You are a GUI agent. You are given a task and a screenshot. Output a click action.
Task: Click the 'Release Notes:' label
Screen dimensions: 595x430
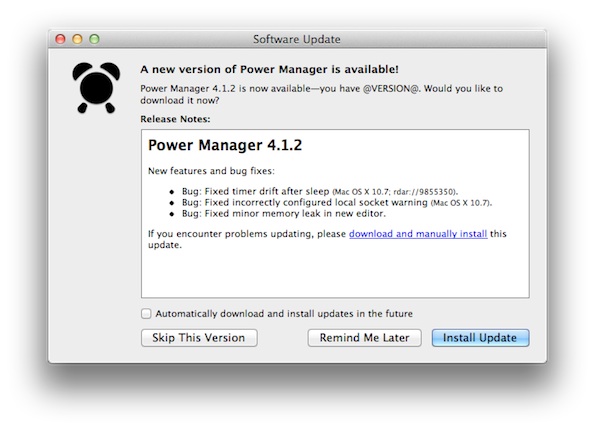coord(175,119)
